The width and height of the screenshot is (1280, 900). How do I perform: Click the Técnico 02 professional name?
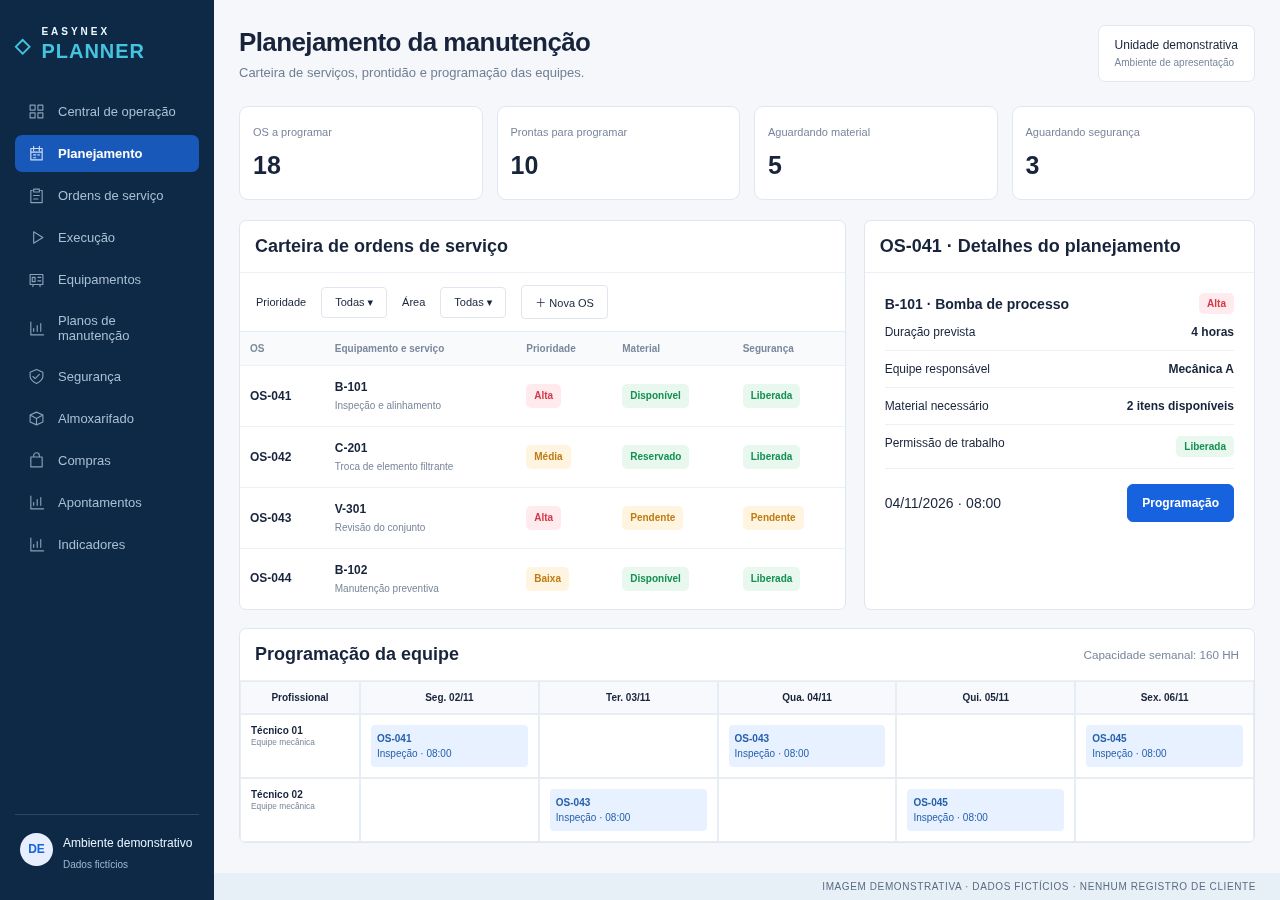click(x=277, y=795)
